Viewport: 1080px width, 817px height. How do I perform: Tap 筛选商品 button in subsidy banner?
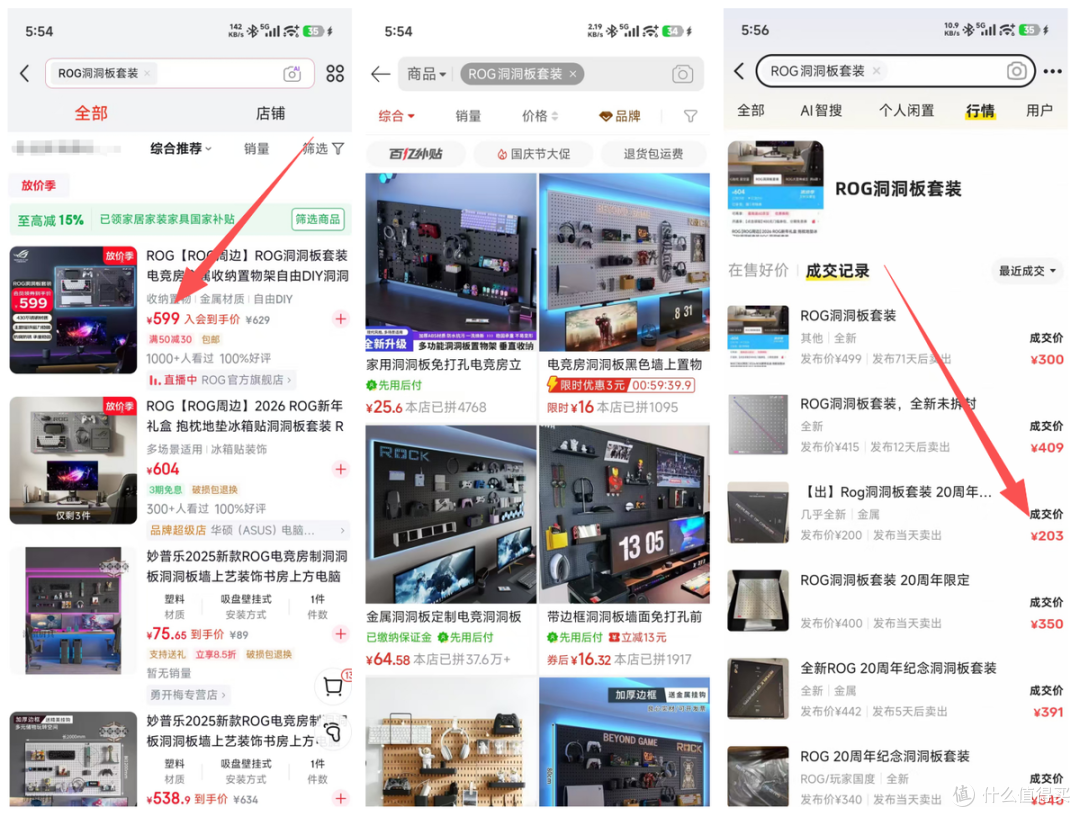(318, 219)
